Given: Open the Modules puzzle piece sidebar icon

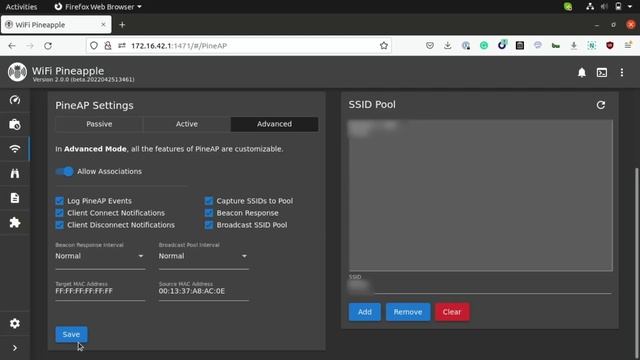Looking at the screenshot, I should 15,222.
